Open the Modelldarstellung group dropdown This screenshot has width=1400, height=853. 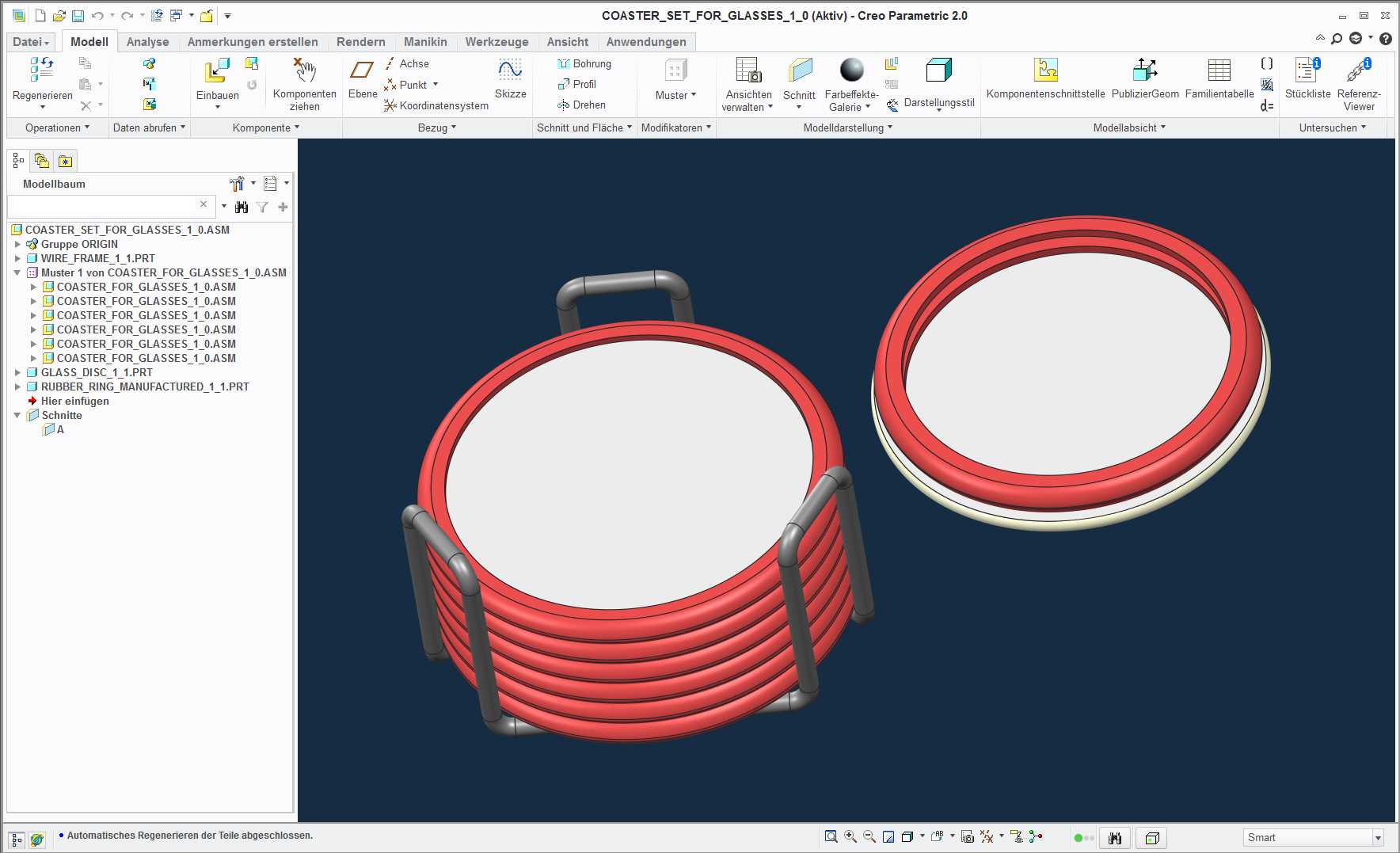coord(848,128)
